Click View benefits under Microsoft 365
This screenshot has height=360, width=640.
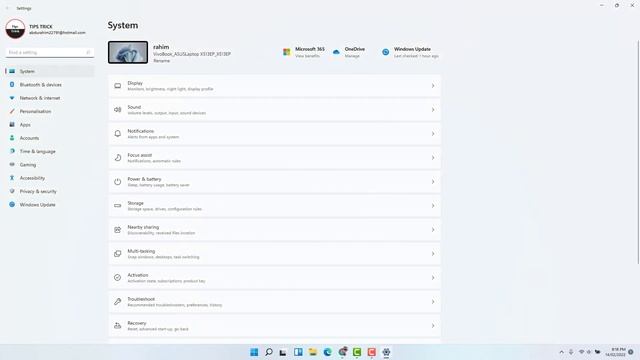[x=307, y=56]
